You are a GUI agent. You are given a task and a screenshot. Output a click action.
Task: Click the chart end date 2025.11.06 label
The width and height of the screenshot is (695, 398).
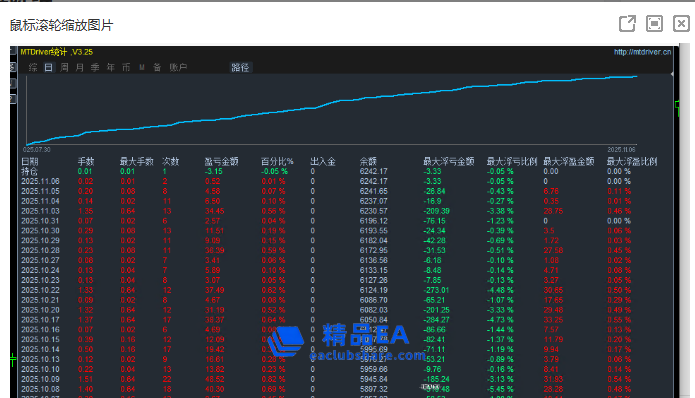click(621, 150)
